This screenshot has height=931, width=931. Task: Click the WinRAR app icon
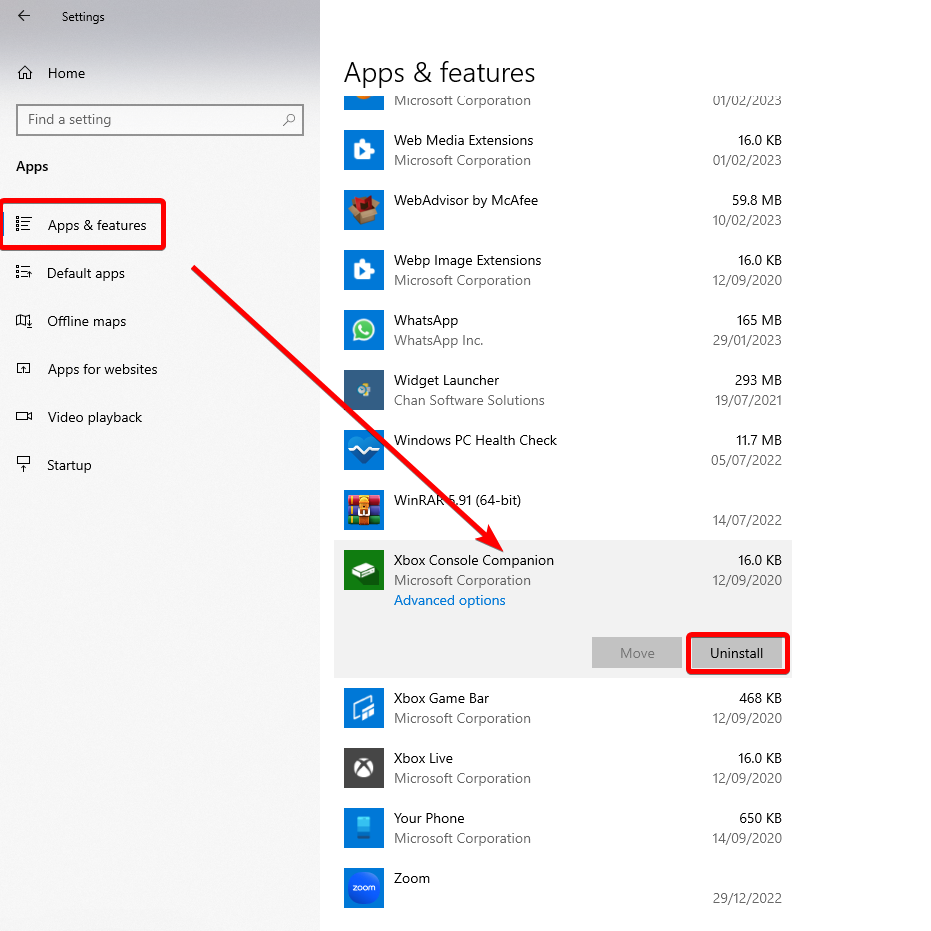pyautogui.click(x=363, y=510)
